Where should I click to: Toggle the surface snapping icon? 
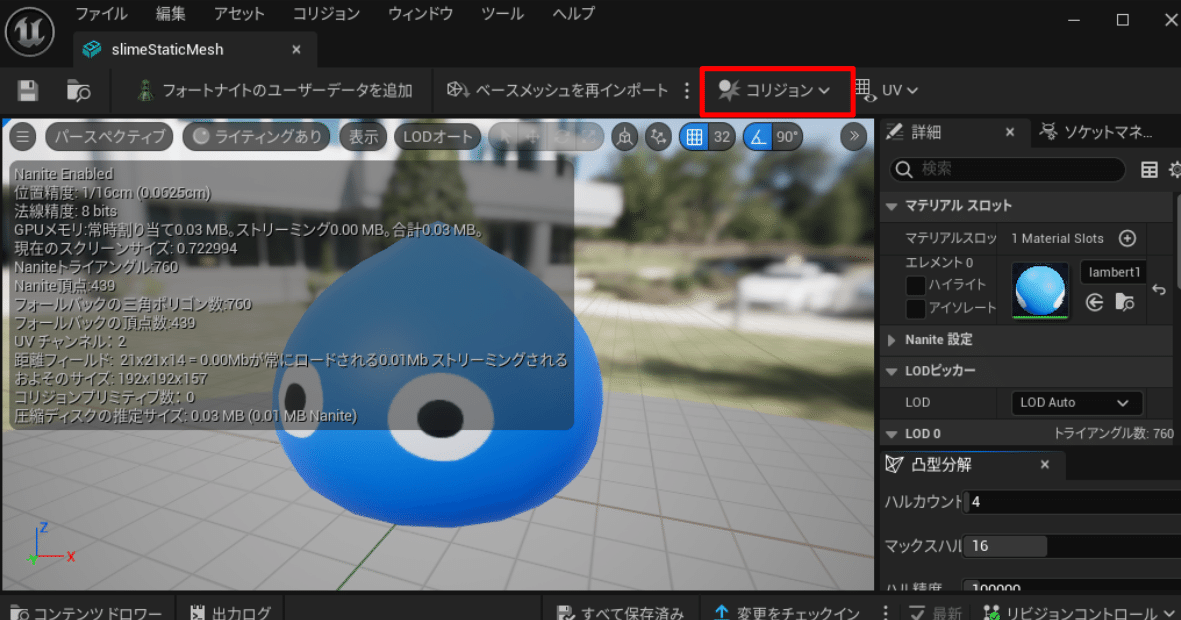point(658,136)
